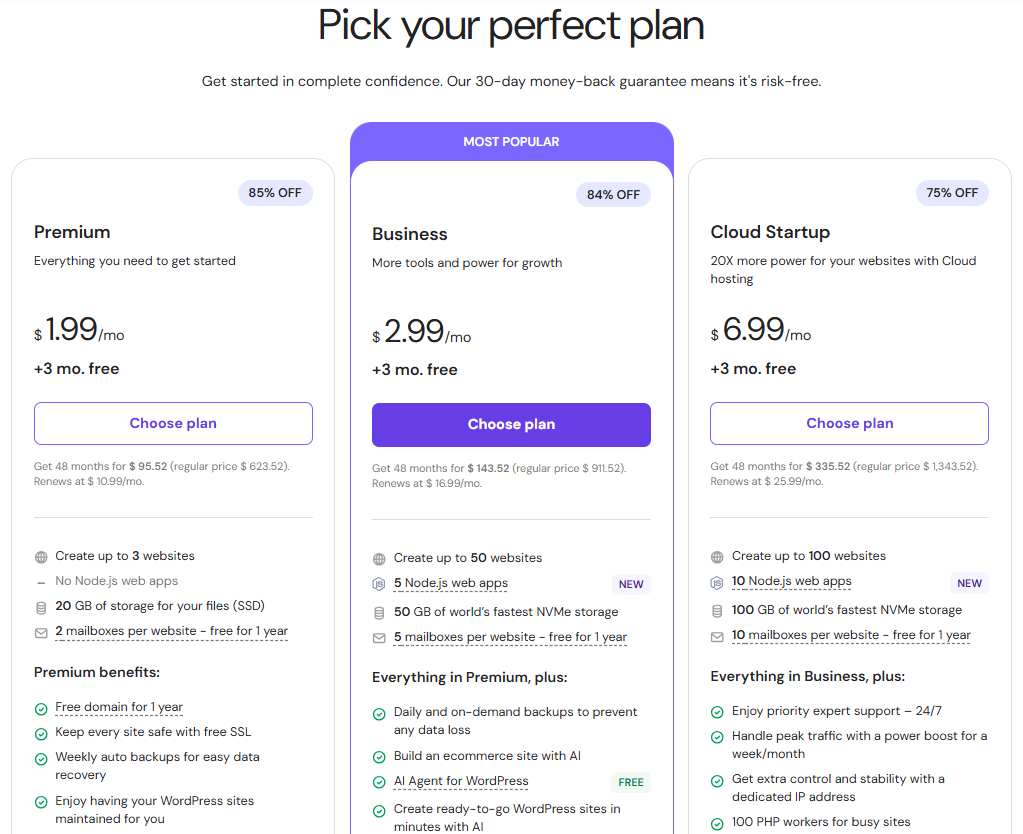
Task: Click checkmark beside AI Agent for WordPress
Action: [x=379, y=783]
